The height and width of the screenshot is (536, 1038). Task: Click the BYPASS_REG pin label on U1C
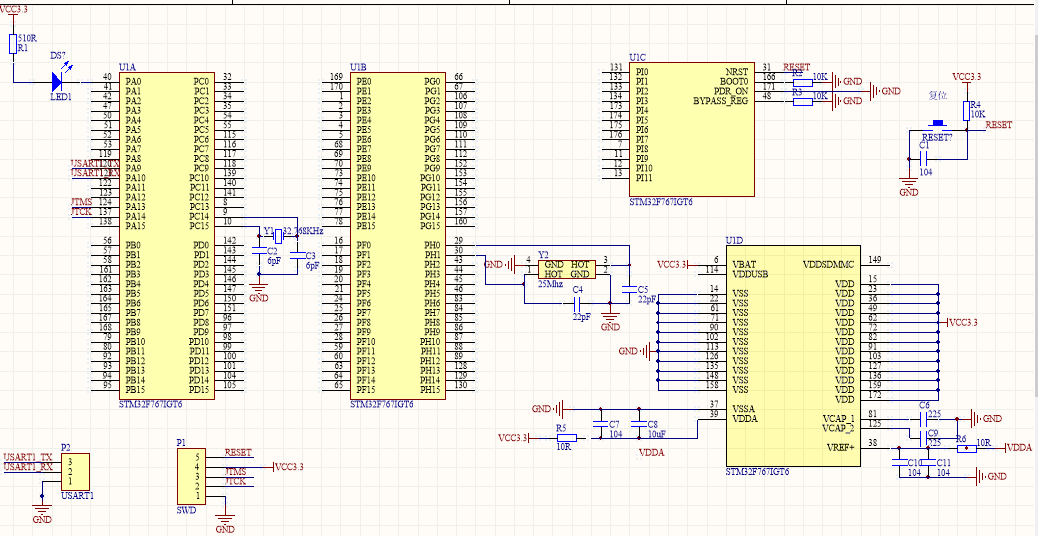coord(720,101)
